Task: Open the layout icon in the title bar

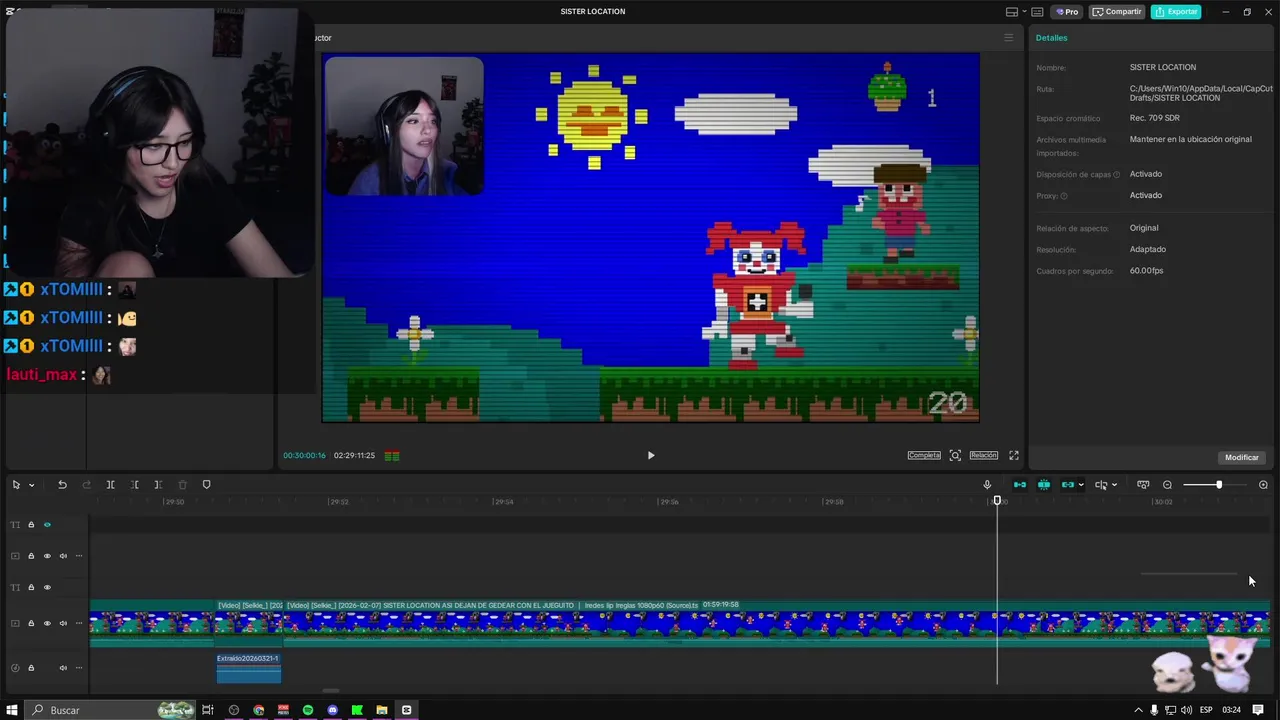Action: (1012, 12)
